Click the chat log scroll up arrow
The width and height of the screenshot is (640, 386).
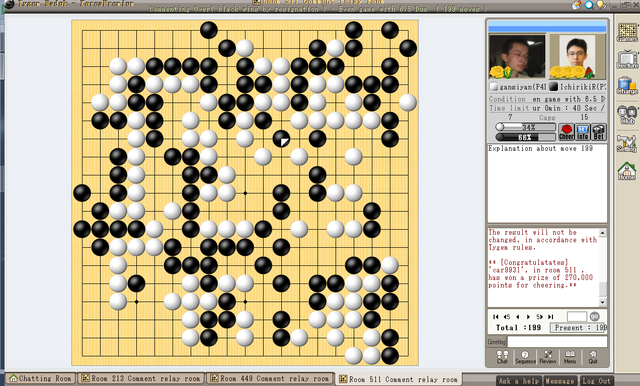602,233
